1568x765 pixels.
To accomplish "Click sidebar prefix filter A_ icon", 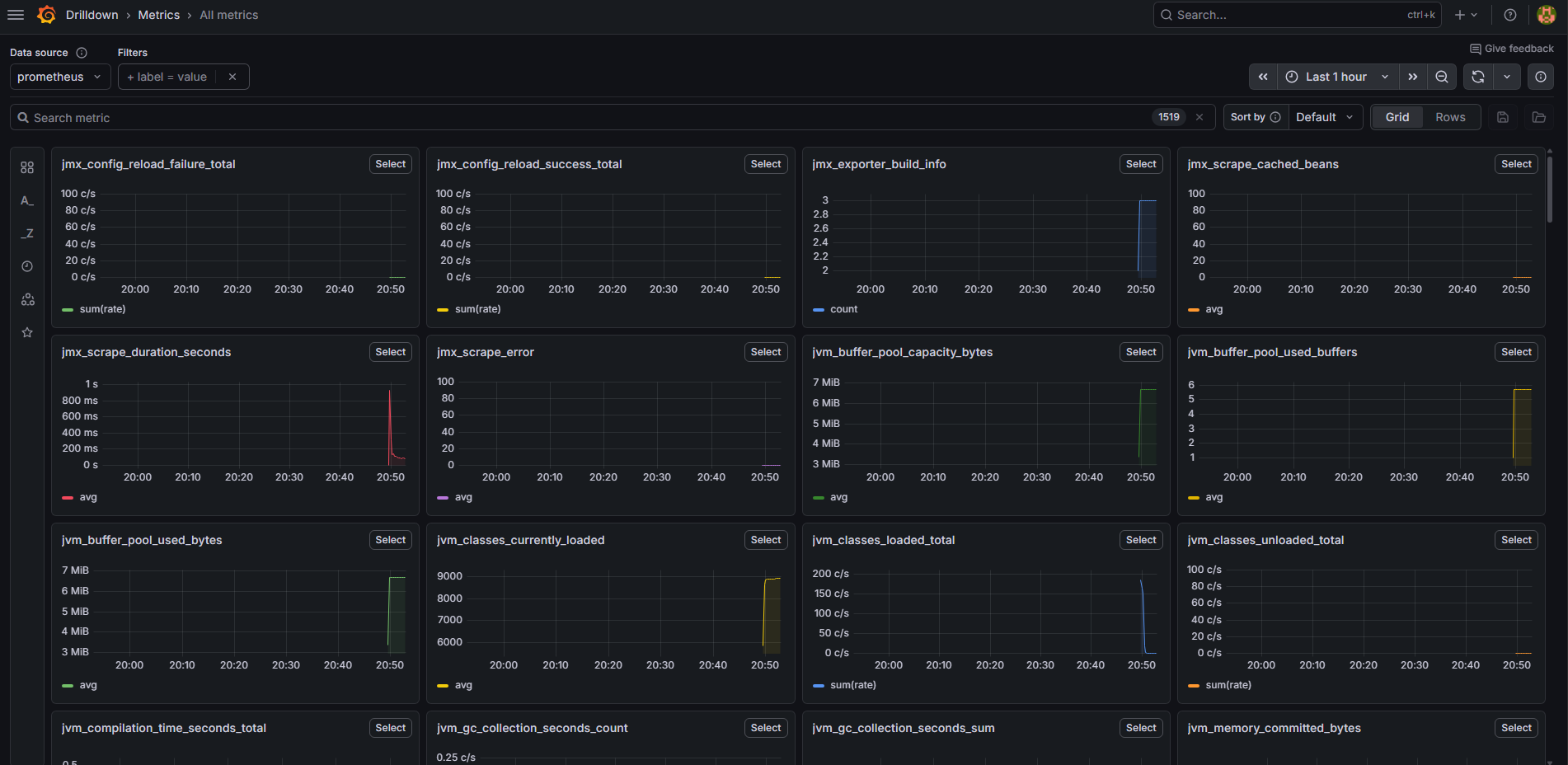I will (x=27, y=200).
